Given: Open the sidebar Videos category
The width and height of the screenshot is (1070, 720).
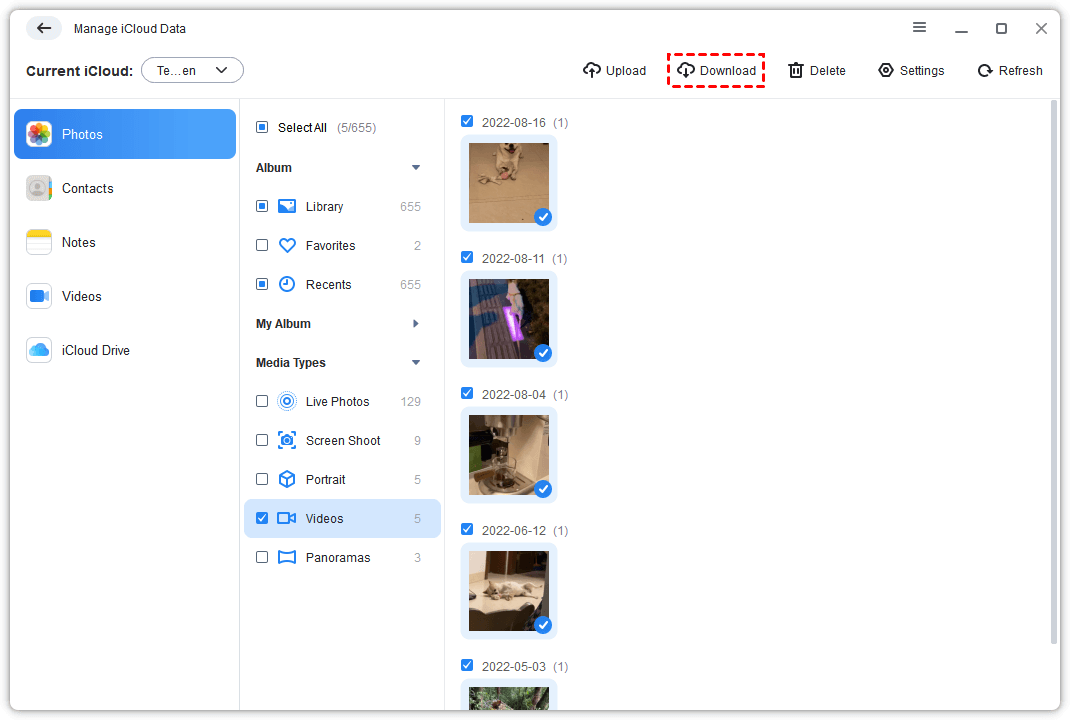Looking at the screenshot, I should coord(125,296).
